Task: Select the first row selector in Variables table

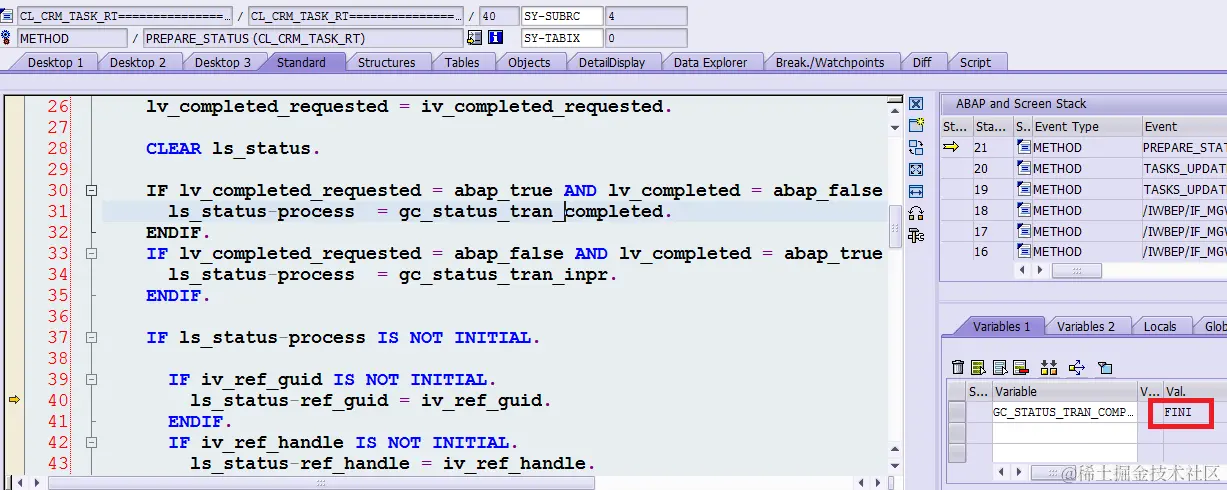Action: click(957, 412)
